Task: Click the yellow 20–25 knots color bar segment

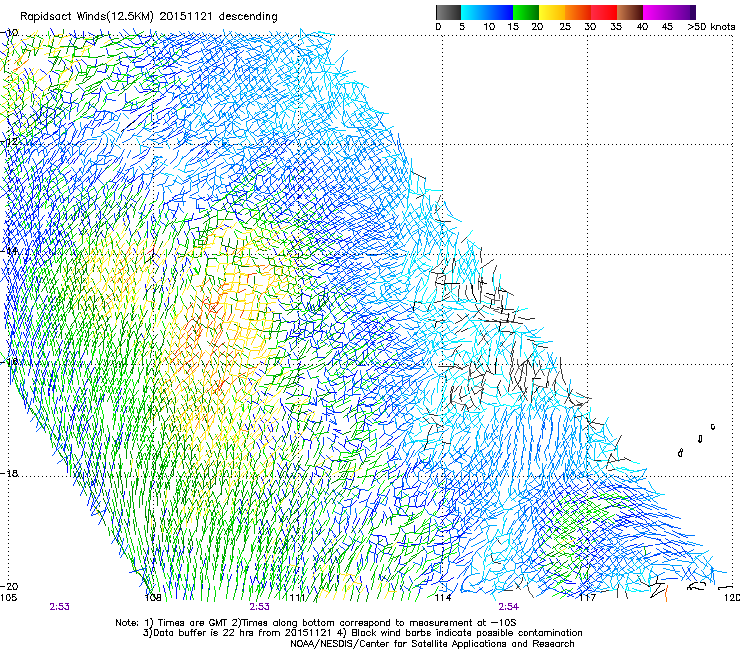Action: click(x=552, y=12)
